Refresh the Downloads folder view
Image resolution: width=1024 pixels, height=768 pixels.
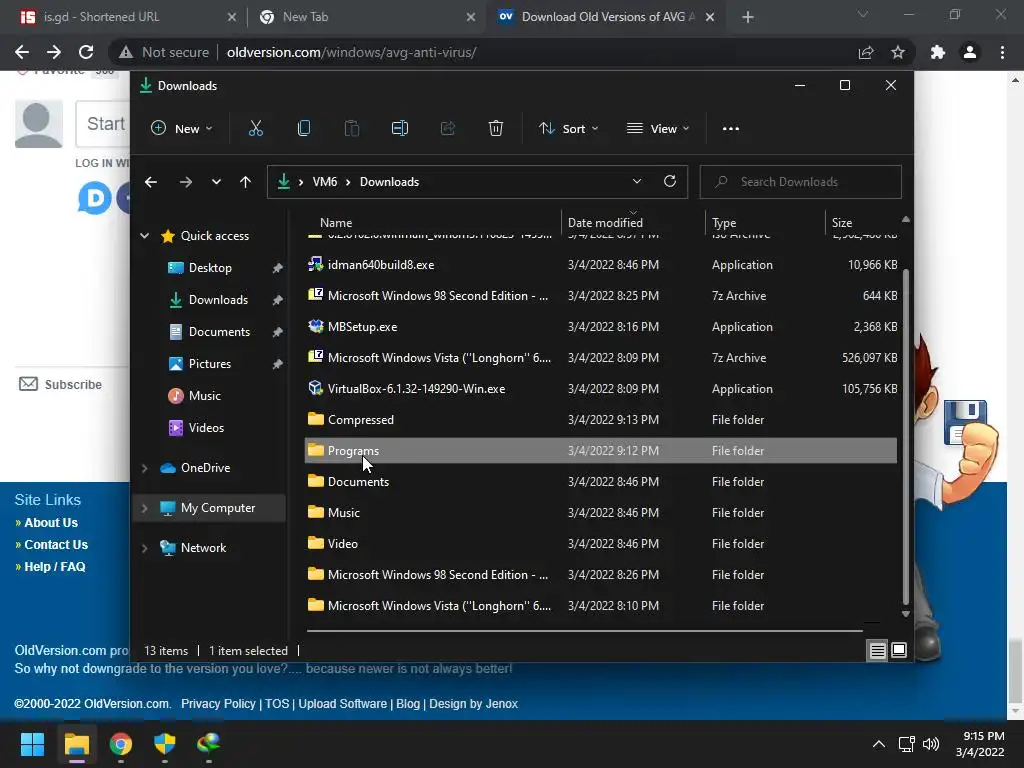pos(669,182)
